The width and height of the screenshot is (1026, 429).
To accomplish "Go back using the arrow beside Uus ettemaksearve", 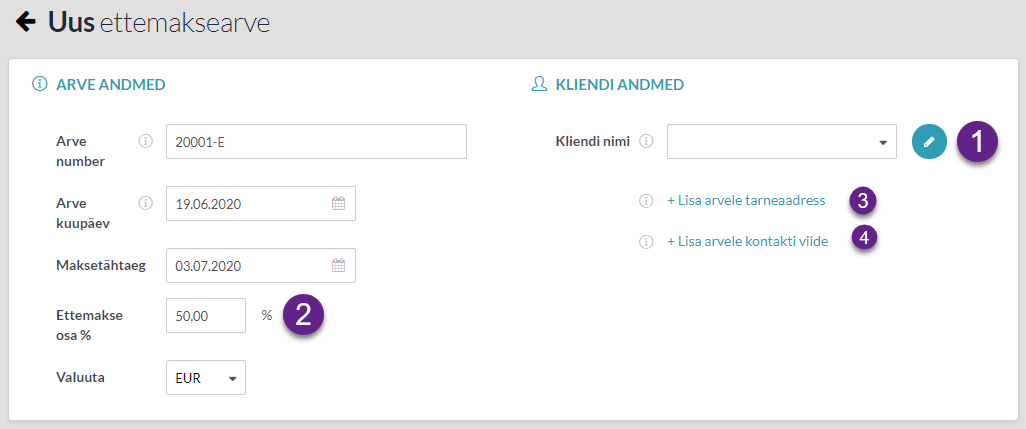I will pos(26,22).
